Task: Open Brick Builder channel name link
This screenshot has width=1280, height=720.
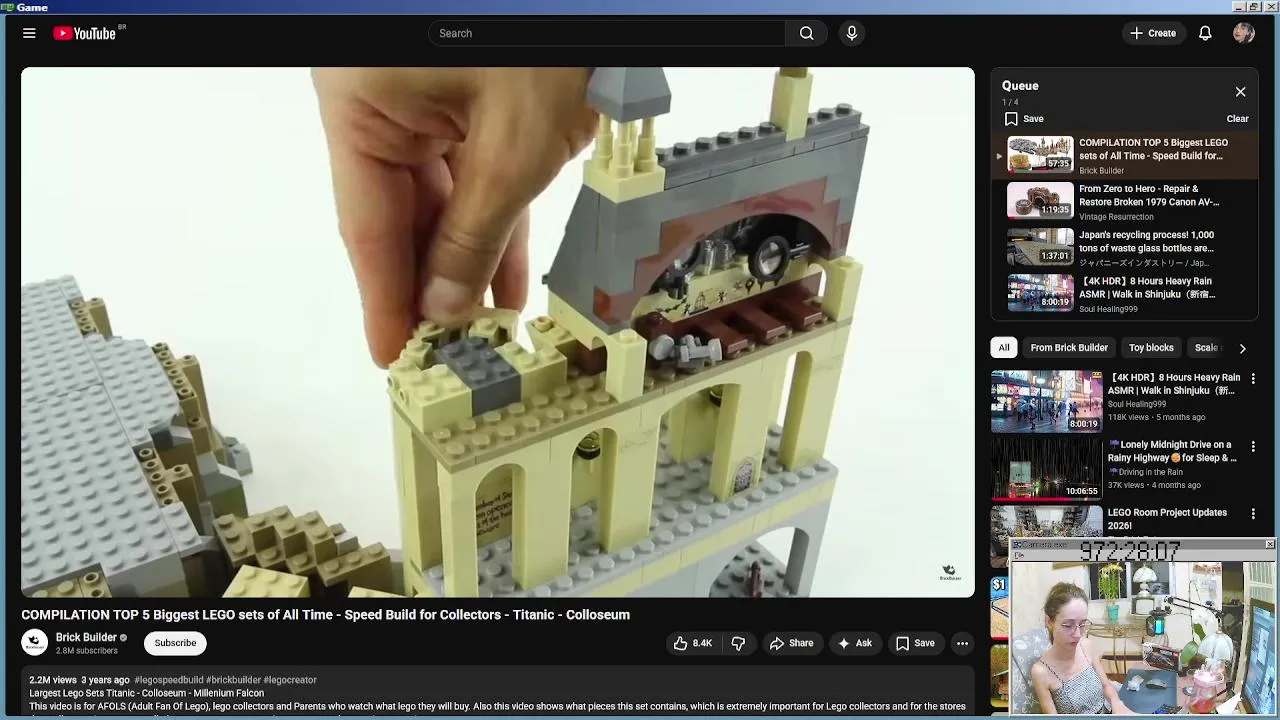Action: point(86,637)
